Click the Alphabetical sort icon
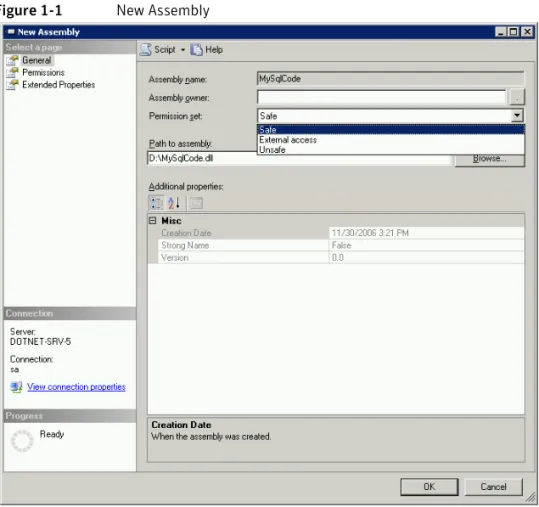 tap(174, 203)
